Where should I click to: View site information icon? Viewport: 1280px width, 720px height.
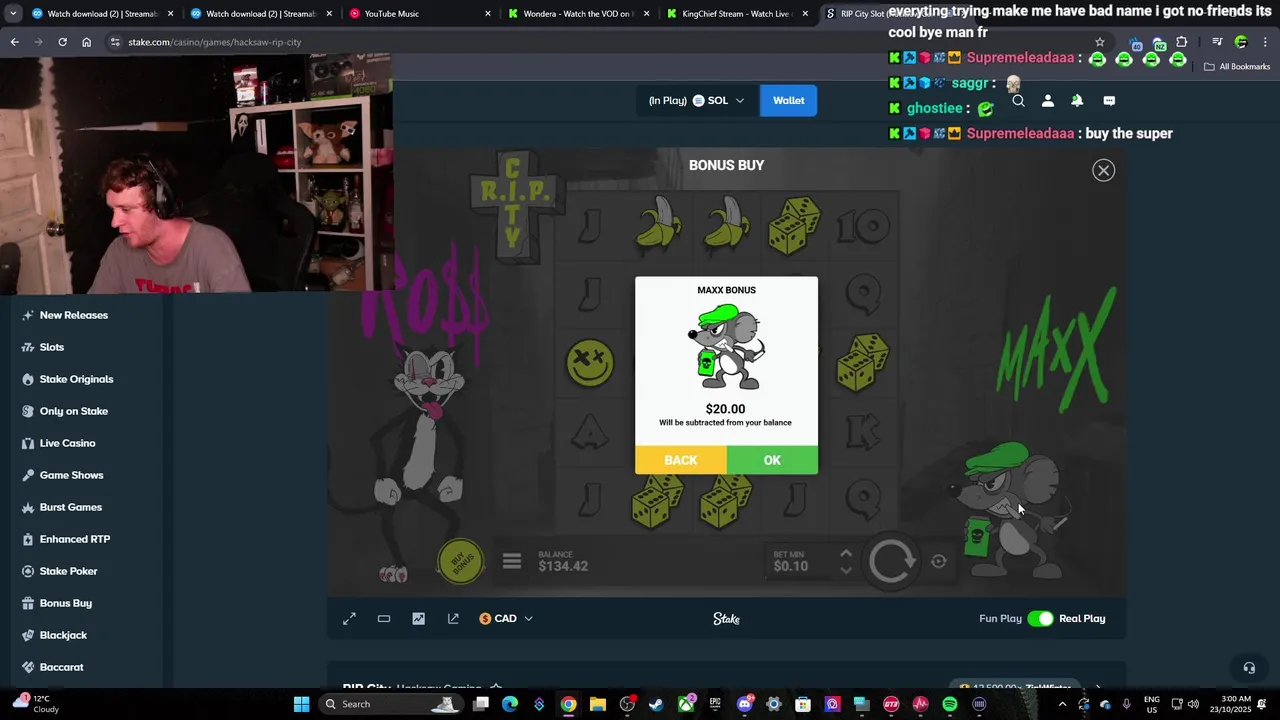(115, 42)
